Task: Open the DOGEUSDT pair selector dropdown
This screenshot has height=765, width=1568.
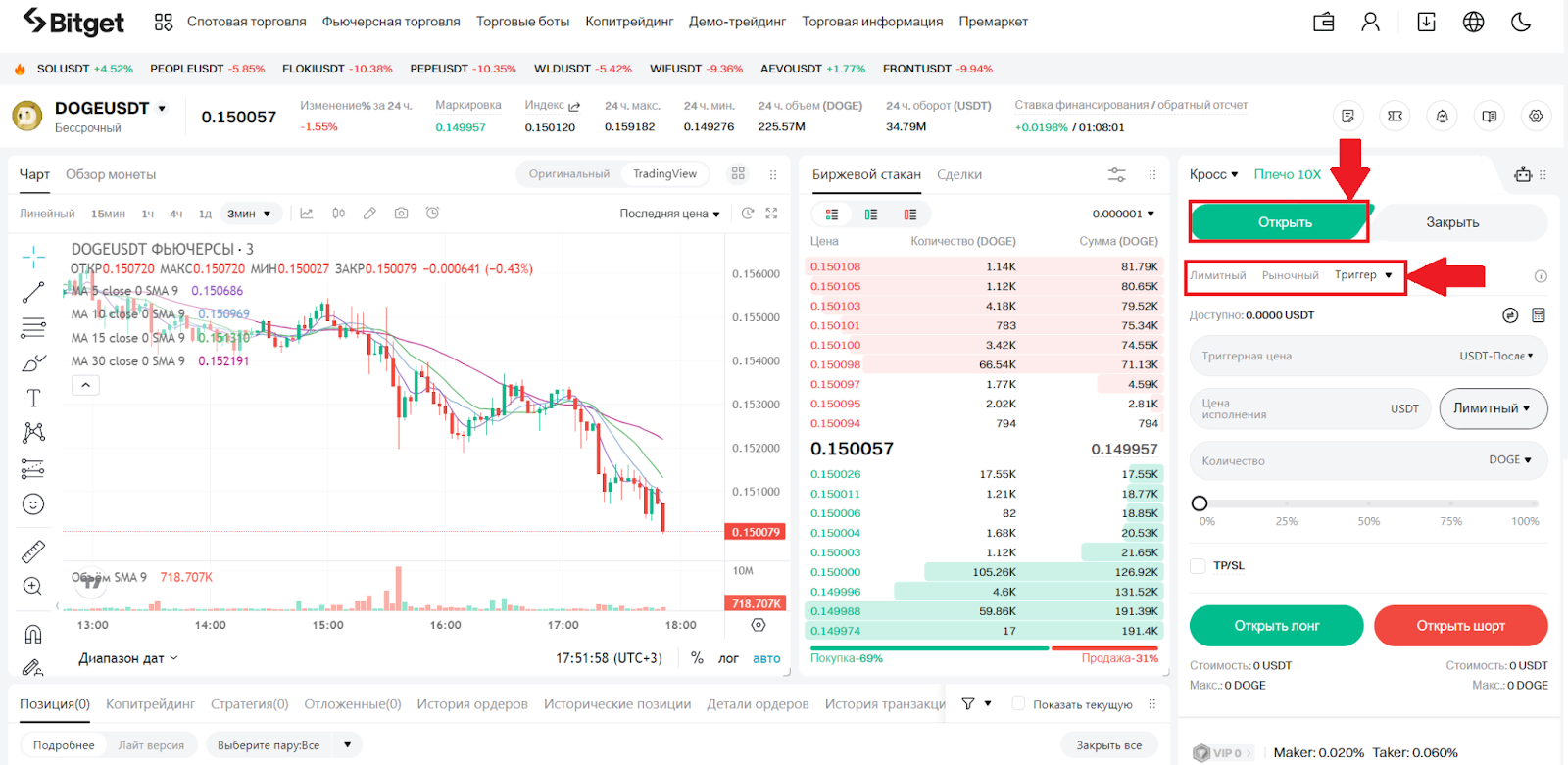Action: 162,108
